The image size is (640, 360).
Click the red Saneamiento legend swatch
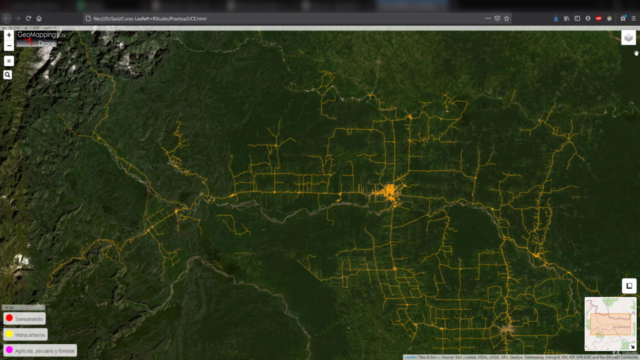point(9,318)
